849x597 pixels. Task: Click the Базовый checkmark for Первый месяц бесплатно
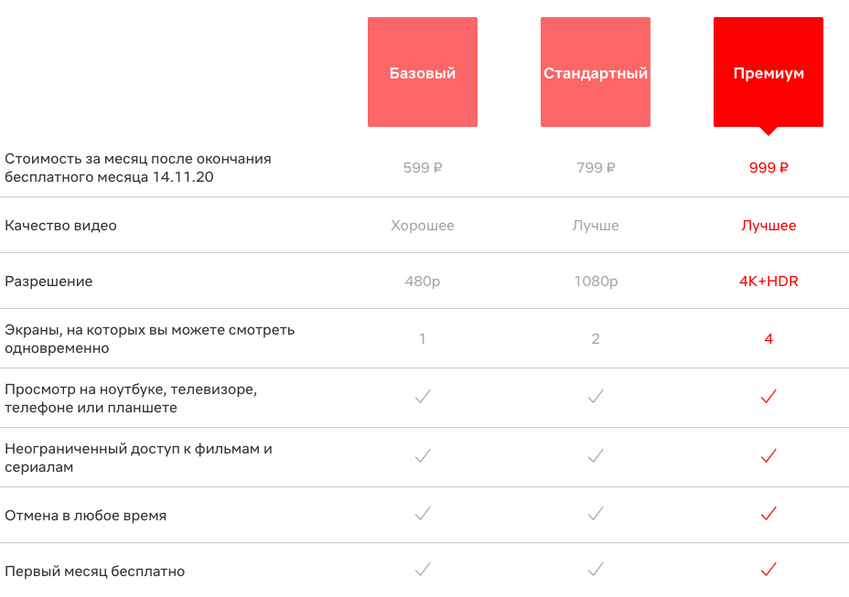(x=422, y=570)
